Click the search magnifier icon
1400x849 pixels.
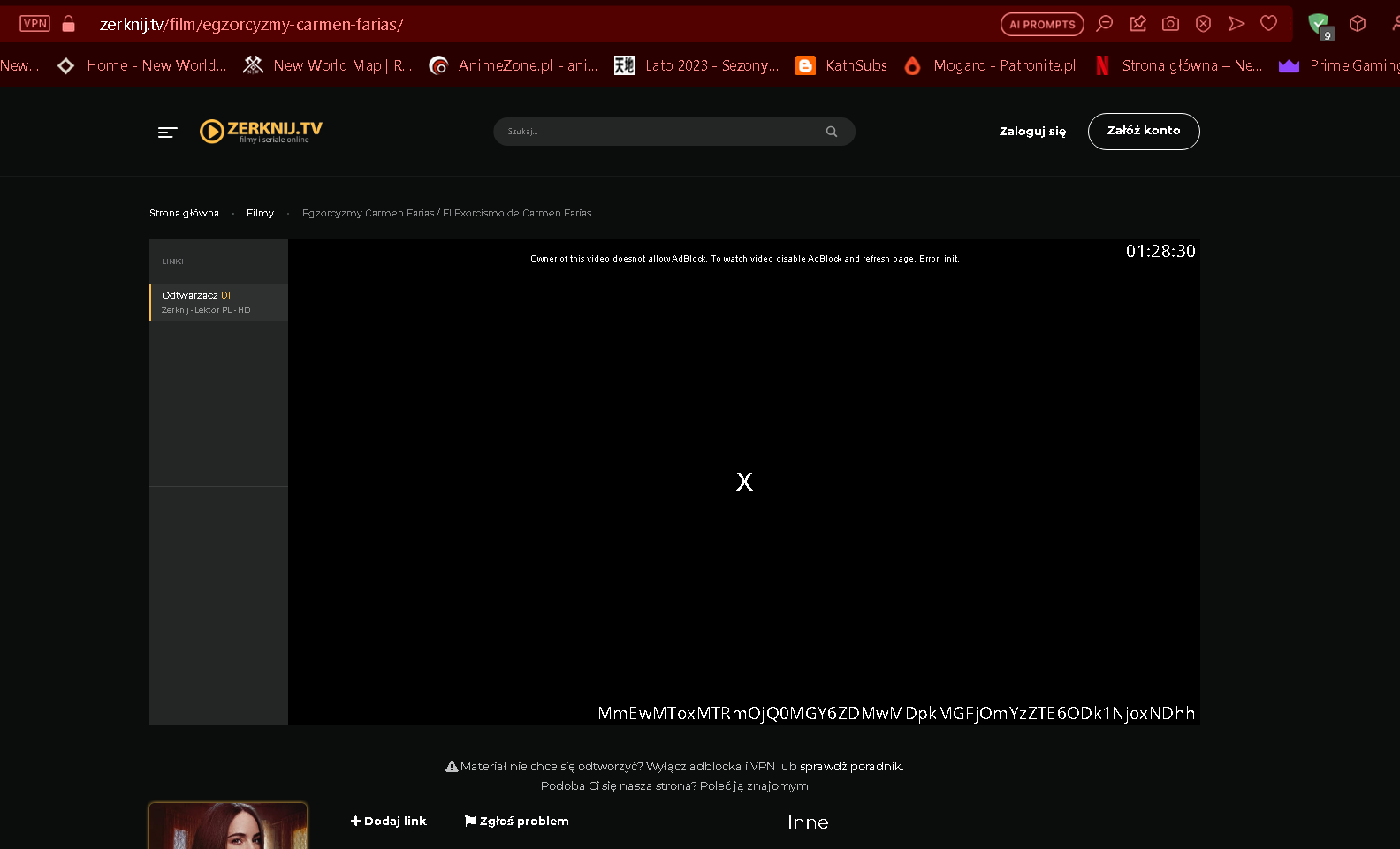[831, 132]
